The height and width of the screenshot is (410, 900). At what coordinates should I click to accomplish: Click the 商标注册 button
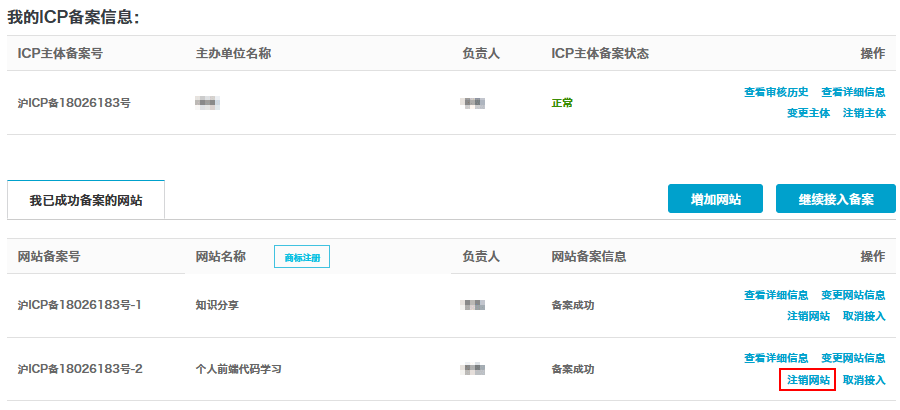click(x=302, y=257)
